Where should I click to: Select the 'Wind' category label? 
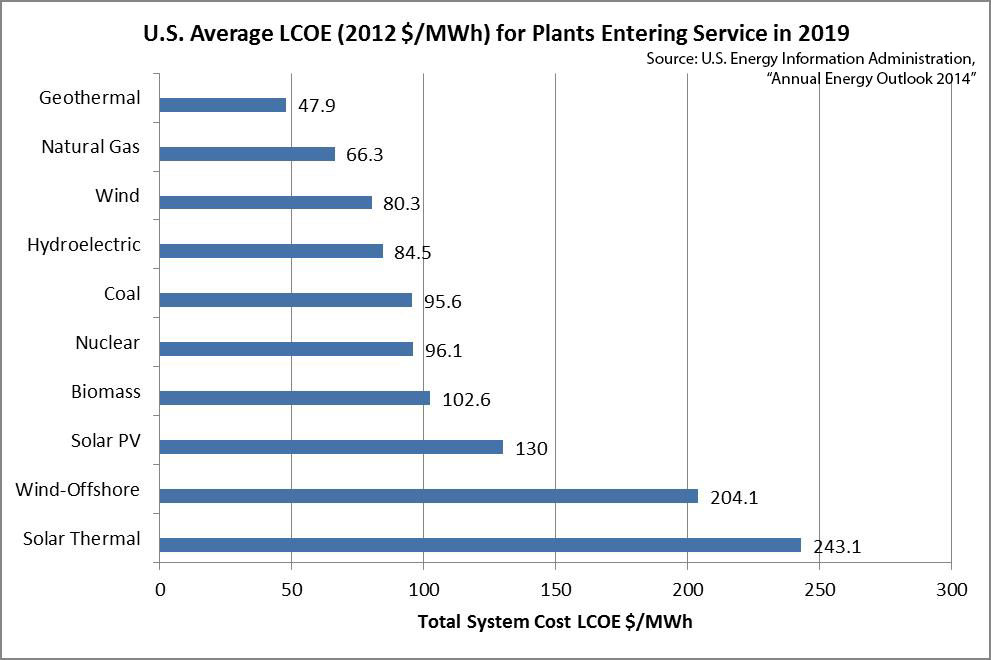coord(118,196)
